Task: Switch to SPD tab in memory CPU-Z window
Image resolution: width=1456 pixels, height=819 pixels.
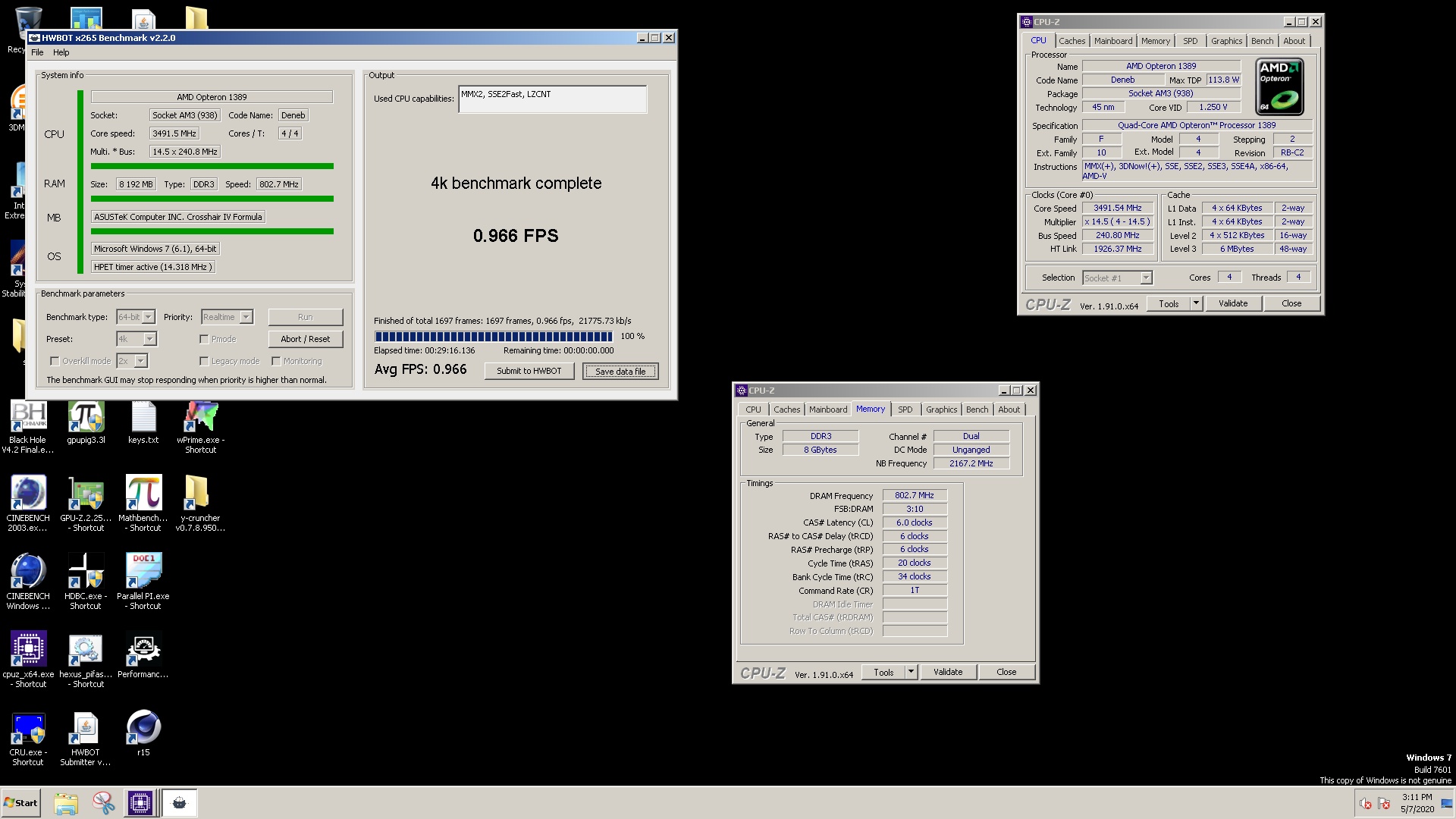Action: (905, 409)
